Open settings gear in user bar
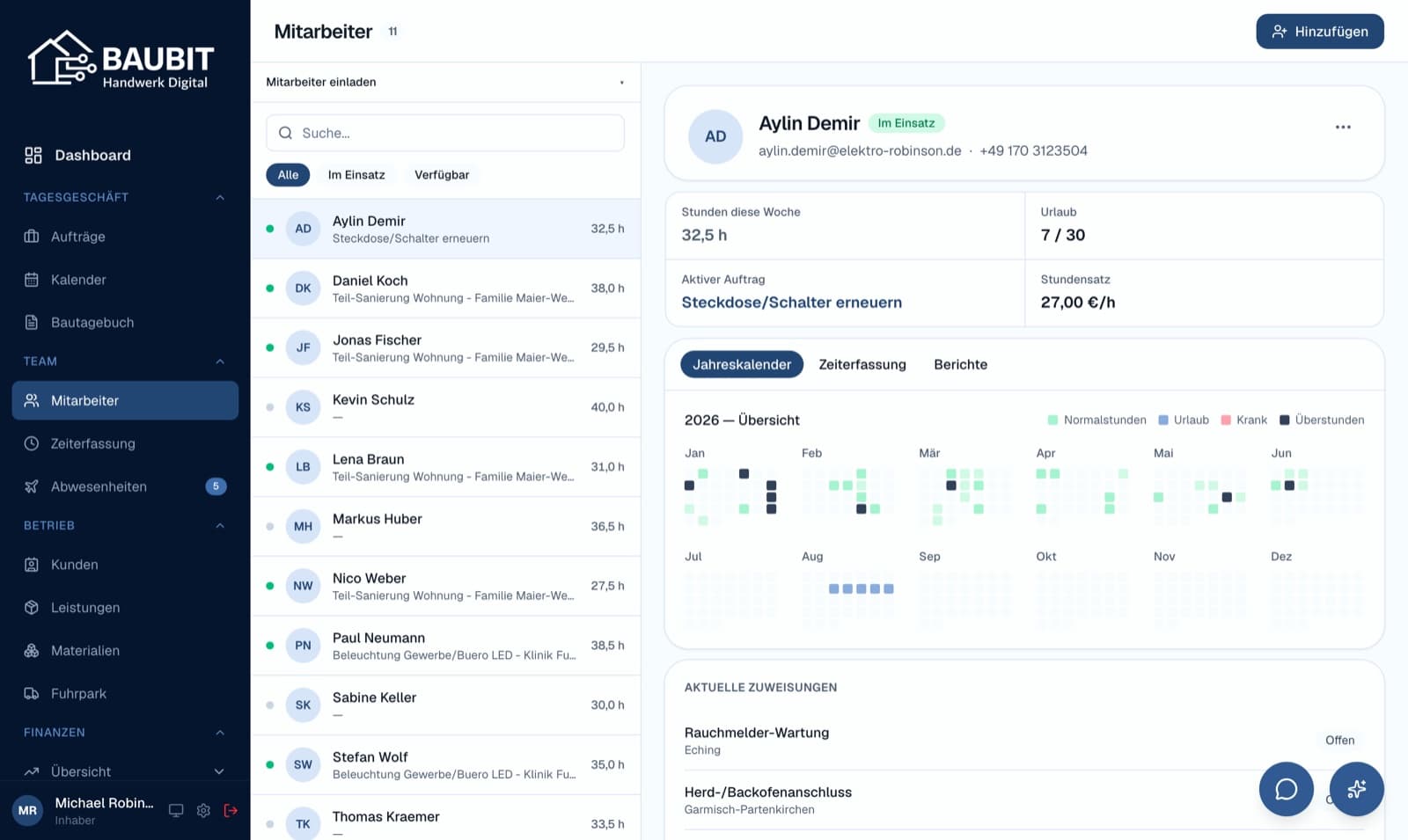 (203, 810)
